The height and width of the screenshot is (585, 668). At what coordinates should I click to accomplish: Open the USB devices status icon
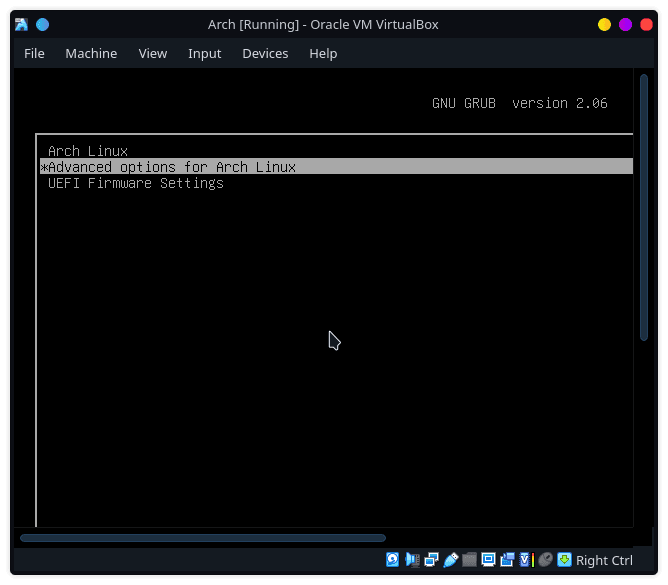click(450, 559)
